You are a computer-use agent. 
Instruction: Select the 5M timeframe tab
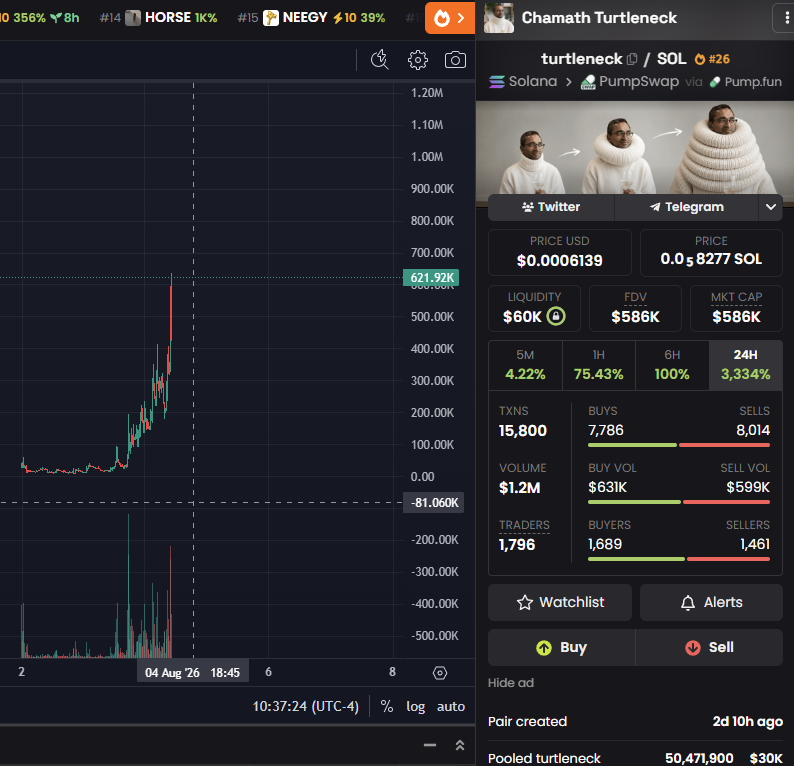coord(525,365)
